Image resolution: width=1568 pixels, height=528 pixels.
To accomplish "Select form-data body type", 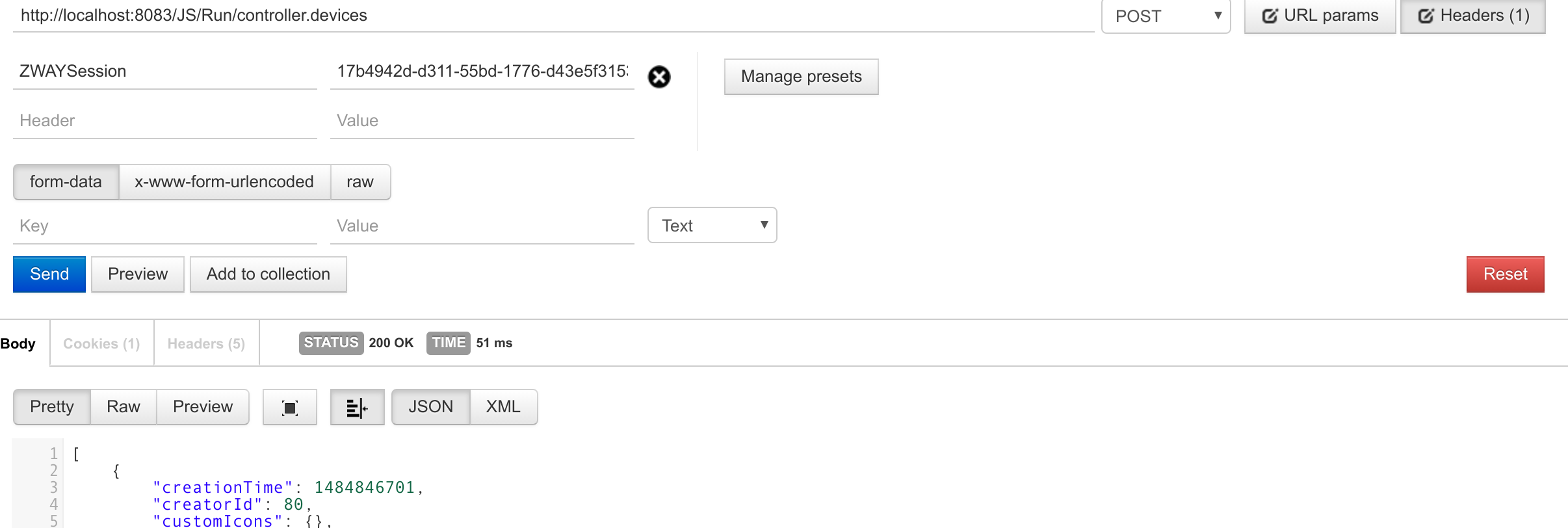I will (66, 182).
